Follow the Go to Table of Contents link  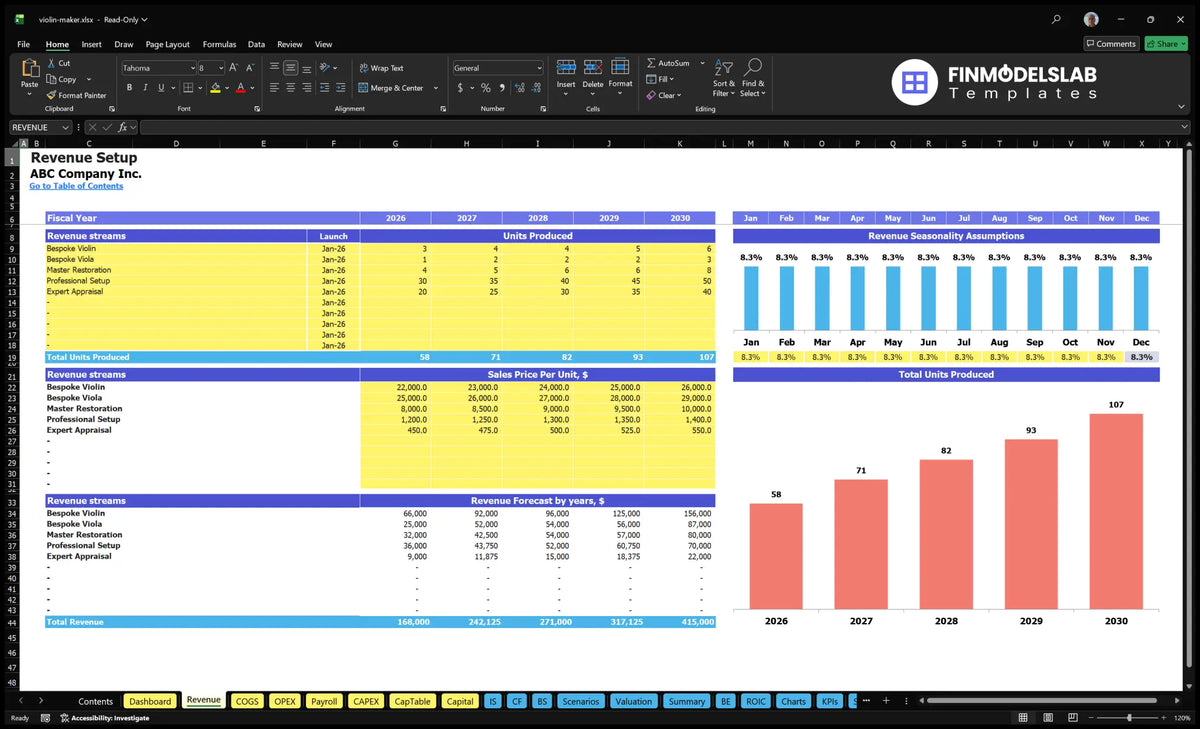[76, 186]
